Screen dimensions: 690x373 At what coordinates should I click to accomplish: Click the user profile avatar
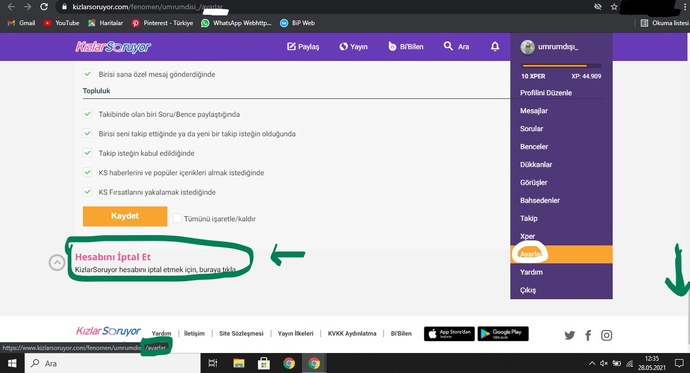[527, 47]
